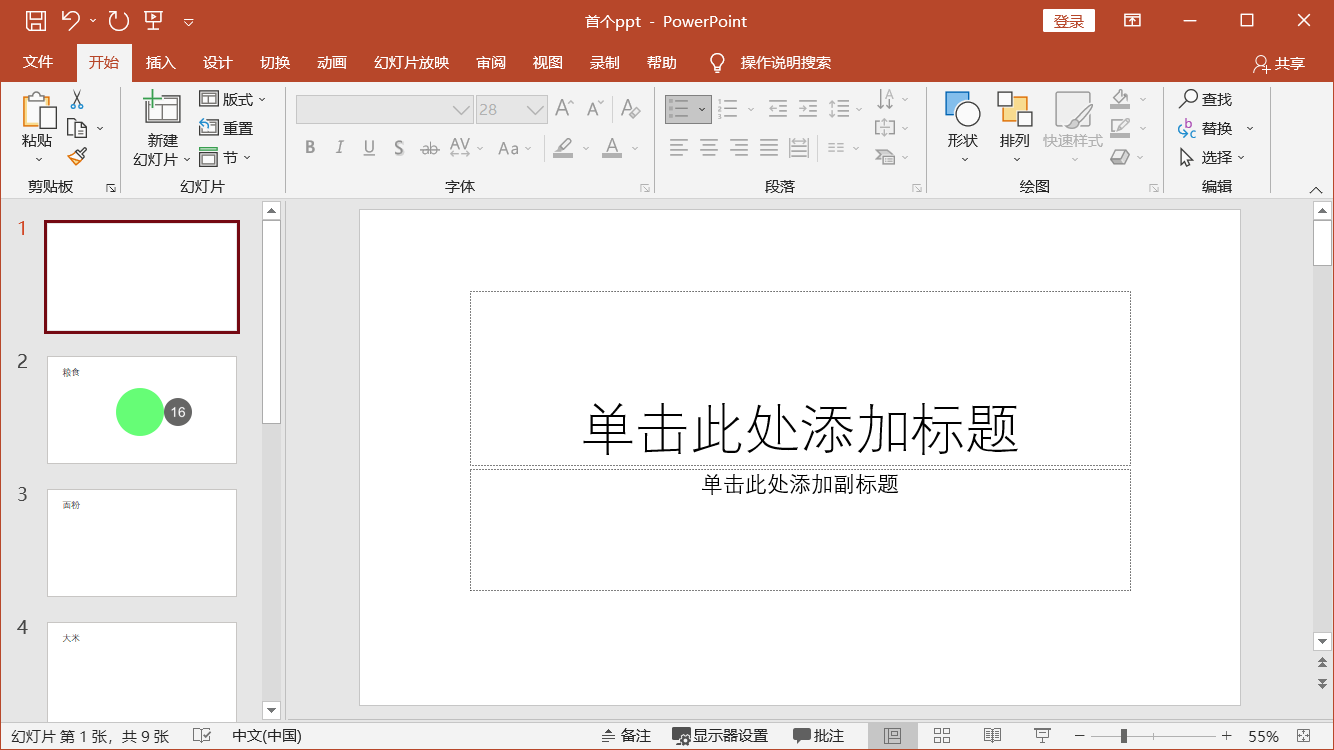Click the New Slide icon
1334x750 pixels.
click(x=161, y=108)
